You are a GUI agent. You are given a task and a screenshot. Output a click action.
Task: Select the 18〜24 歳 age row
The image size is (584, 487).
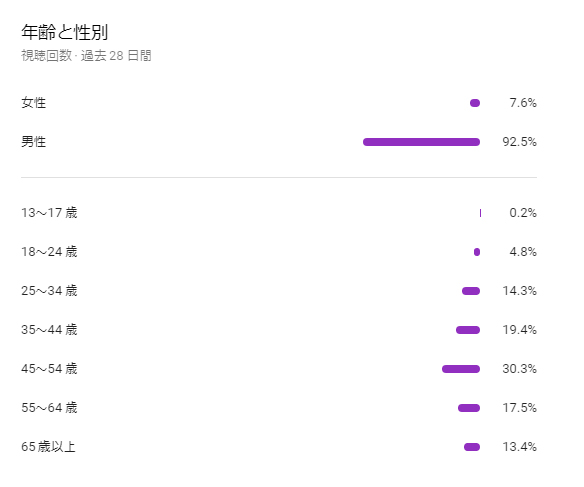pos(279,252)
